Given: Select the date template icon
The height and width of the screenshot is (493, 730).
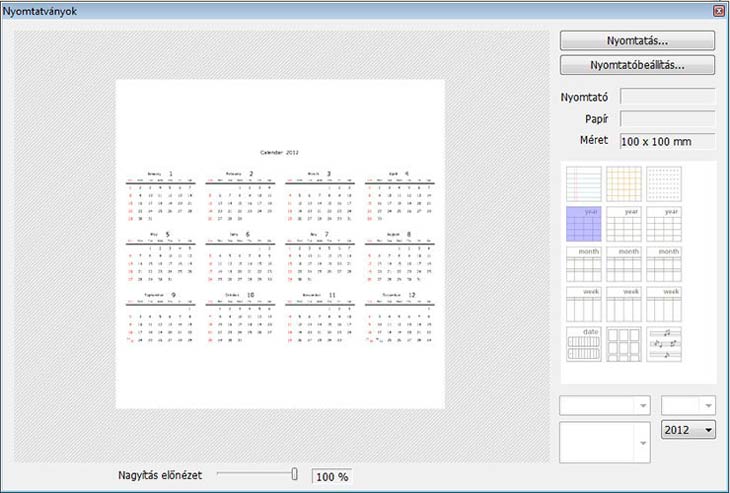Looking at the screenshot, I should point(583,344).
